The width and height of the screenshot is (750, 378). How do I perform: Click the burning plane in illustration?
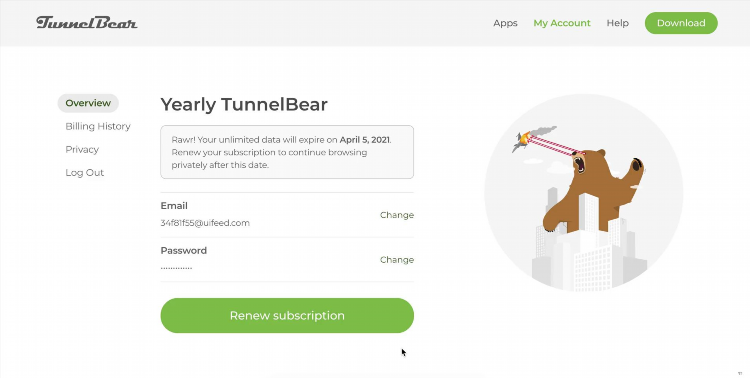523,140
